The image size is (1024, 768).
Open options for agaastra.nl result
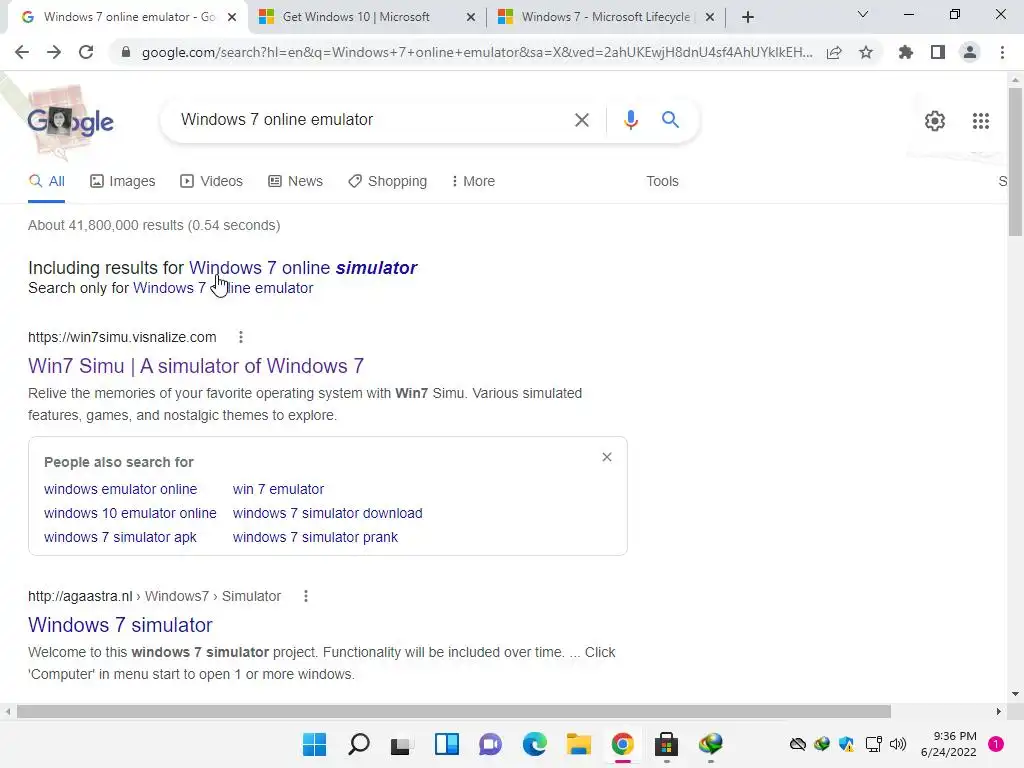pyautogui.click(x=306, y=596)
